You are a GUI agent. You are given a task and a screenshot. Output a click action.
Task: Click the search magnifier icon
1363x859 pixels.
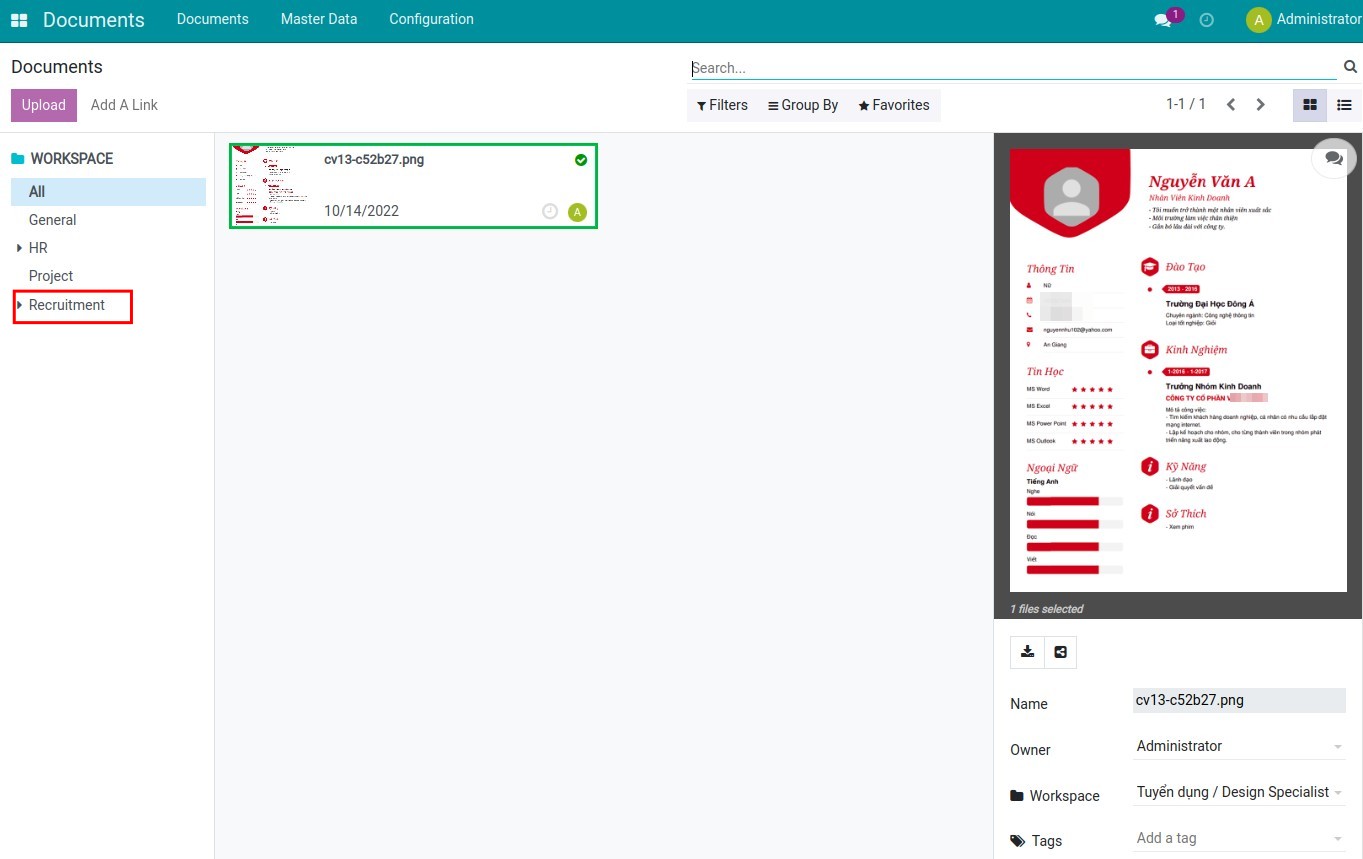(x=1350, y=67)
